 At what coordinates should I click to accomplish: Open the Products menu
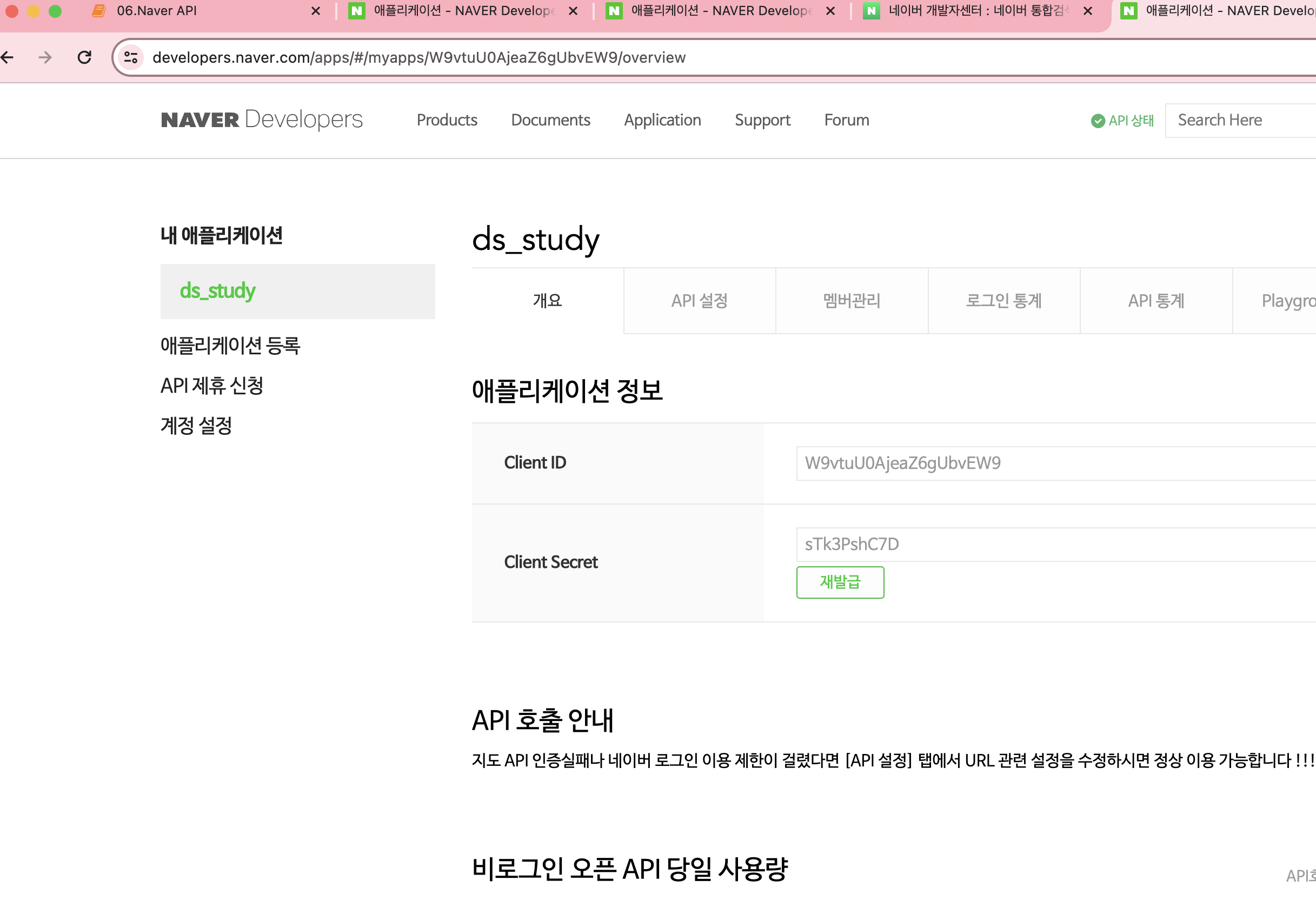447,120
